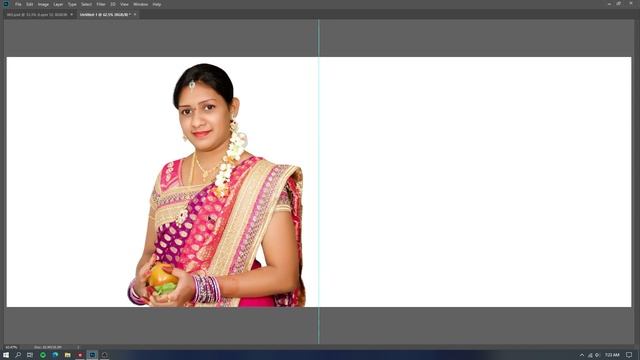This screenshot has width=640, height=360.
Task: Click the system clock showing 7:23 AM
Action: pyautogui.click(x=612, y=355)
